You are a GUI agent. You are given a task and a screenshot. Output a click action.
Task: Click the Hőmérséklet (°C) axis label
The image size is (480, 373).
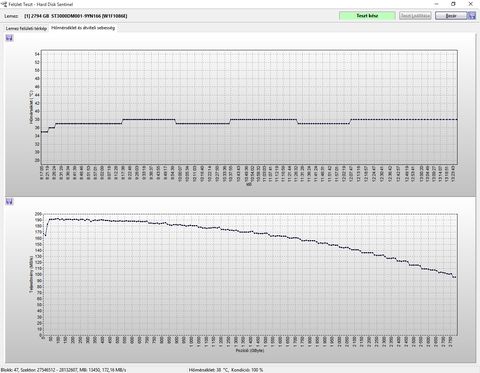(31, 107)
